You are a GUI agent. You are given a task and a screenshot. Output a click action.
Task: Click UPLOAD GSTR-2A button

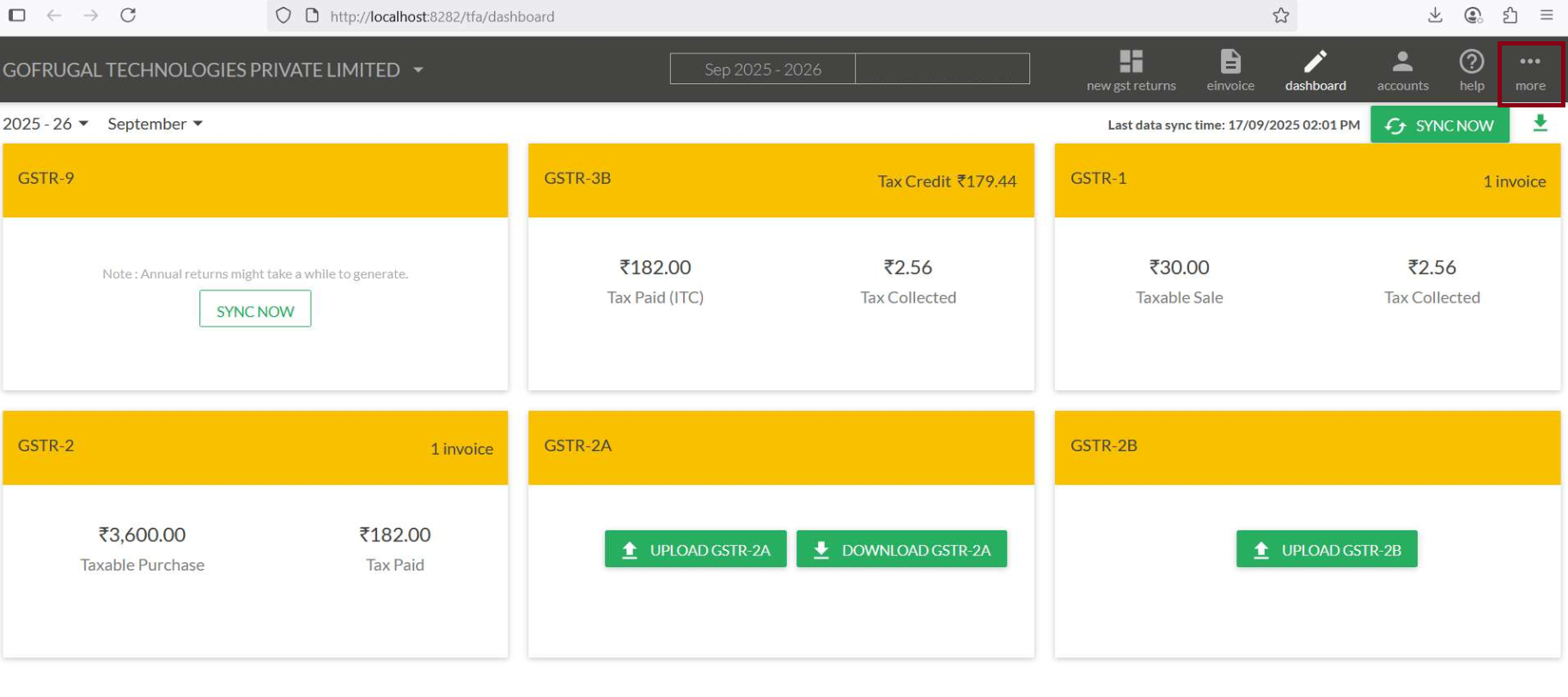[x=695, y=550]
